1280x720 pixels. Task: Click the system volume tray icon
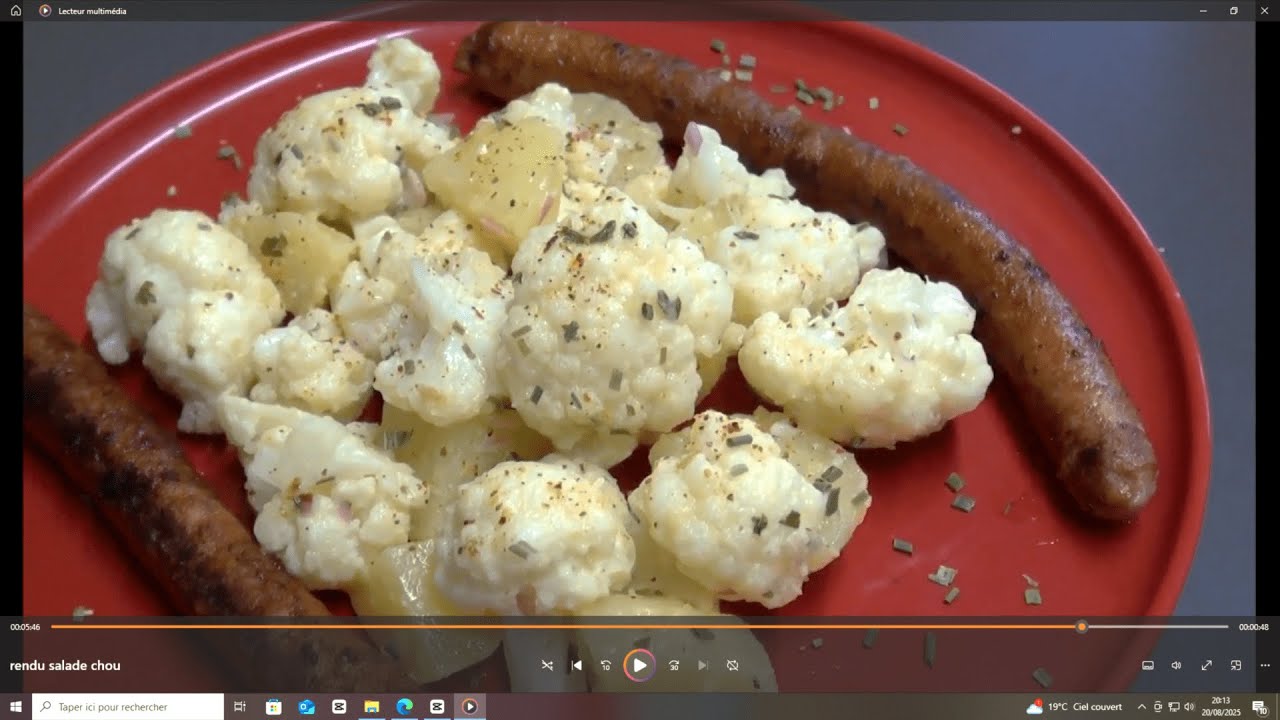click(1189, 707)
